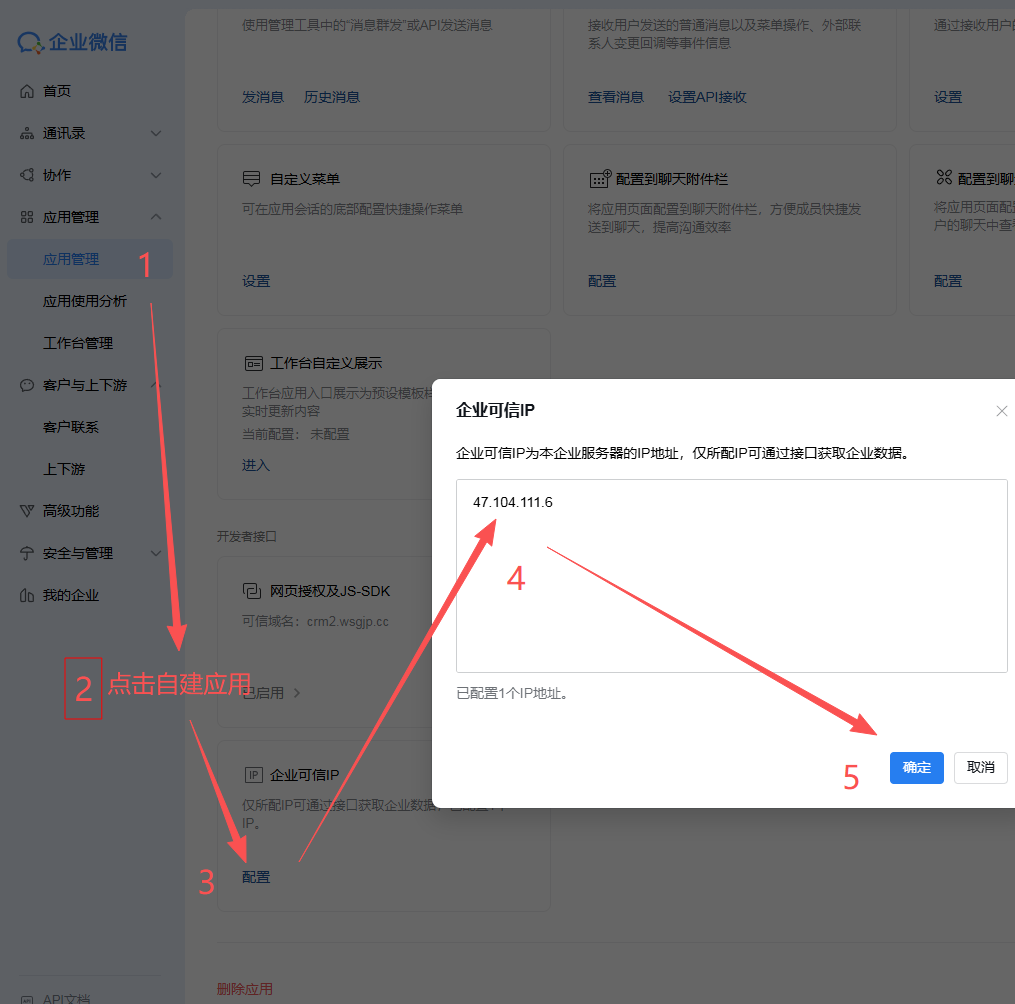Click the 高级功能 icon in sidebar
Screen dimensions: 1015x1004
point(27,511)
